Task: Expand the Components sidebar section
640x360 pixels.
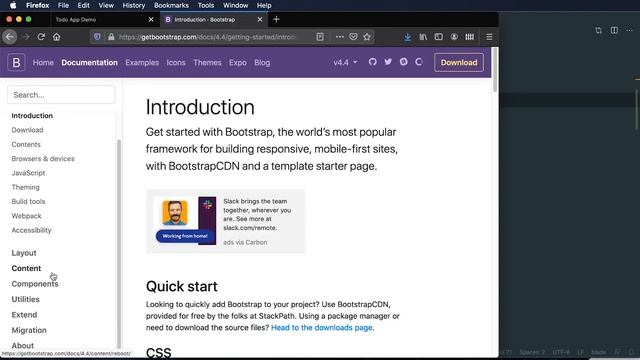Action: point(35,284)
